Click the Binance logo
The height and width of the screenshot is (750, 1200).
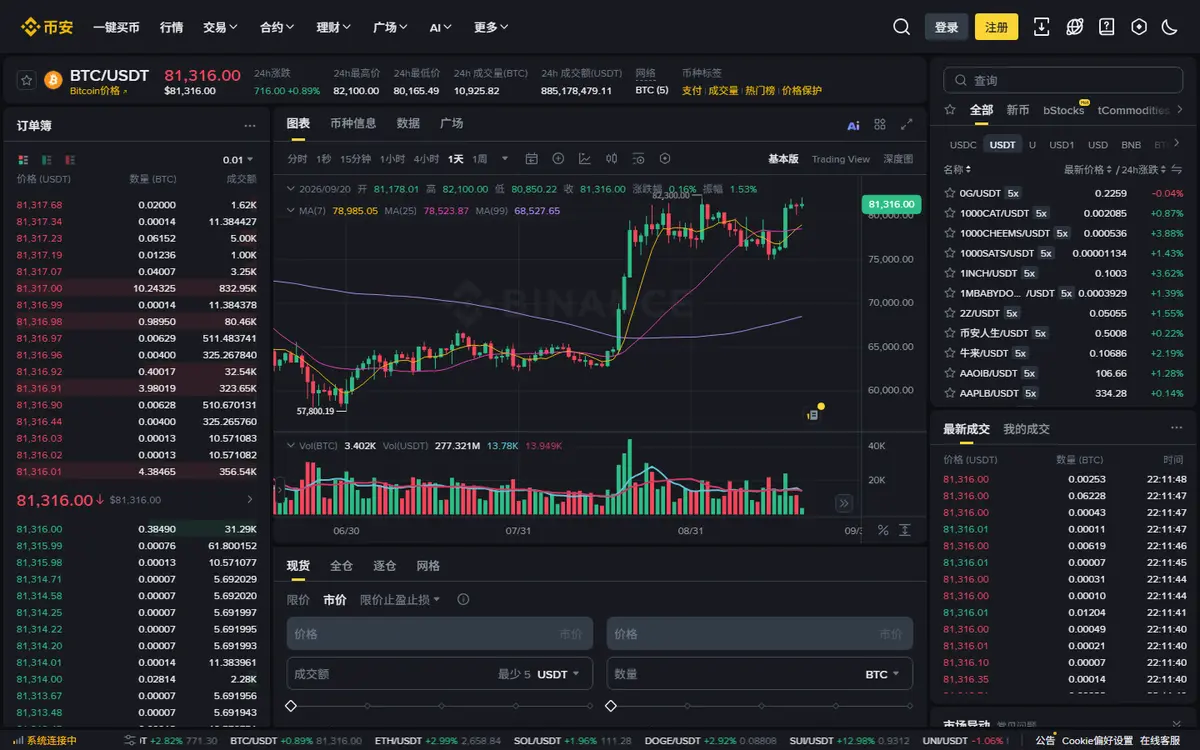(47, 27)
